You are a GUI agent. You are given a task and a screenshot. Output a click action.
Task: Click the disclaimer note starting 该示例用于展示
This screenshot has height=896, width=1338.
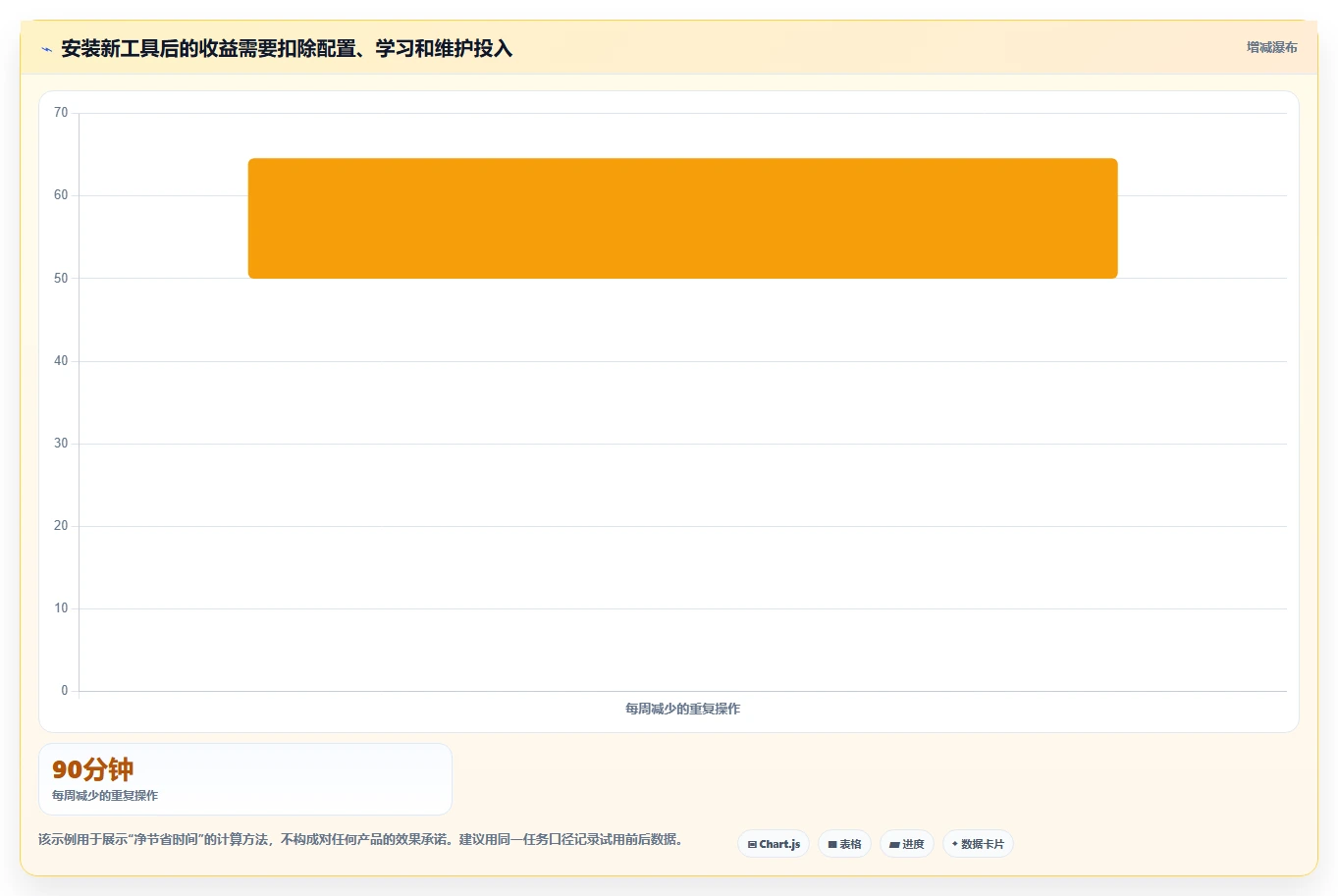coord(360,840)
